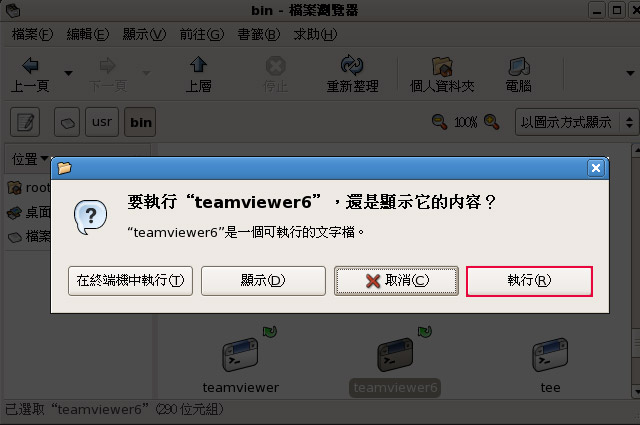Click the window menu icon in titlebar
640x425 pixels.
[13, 10]
